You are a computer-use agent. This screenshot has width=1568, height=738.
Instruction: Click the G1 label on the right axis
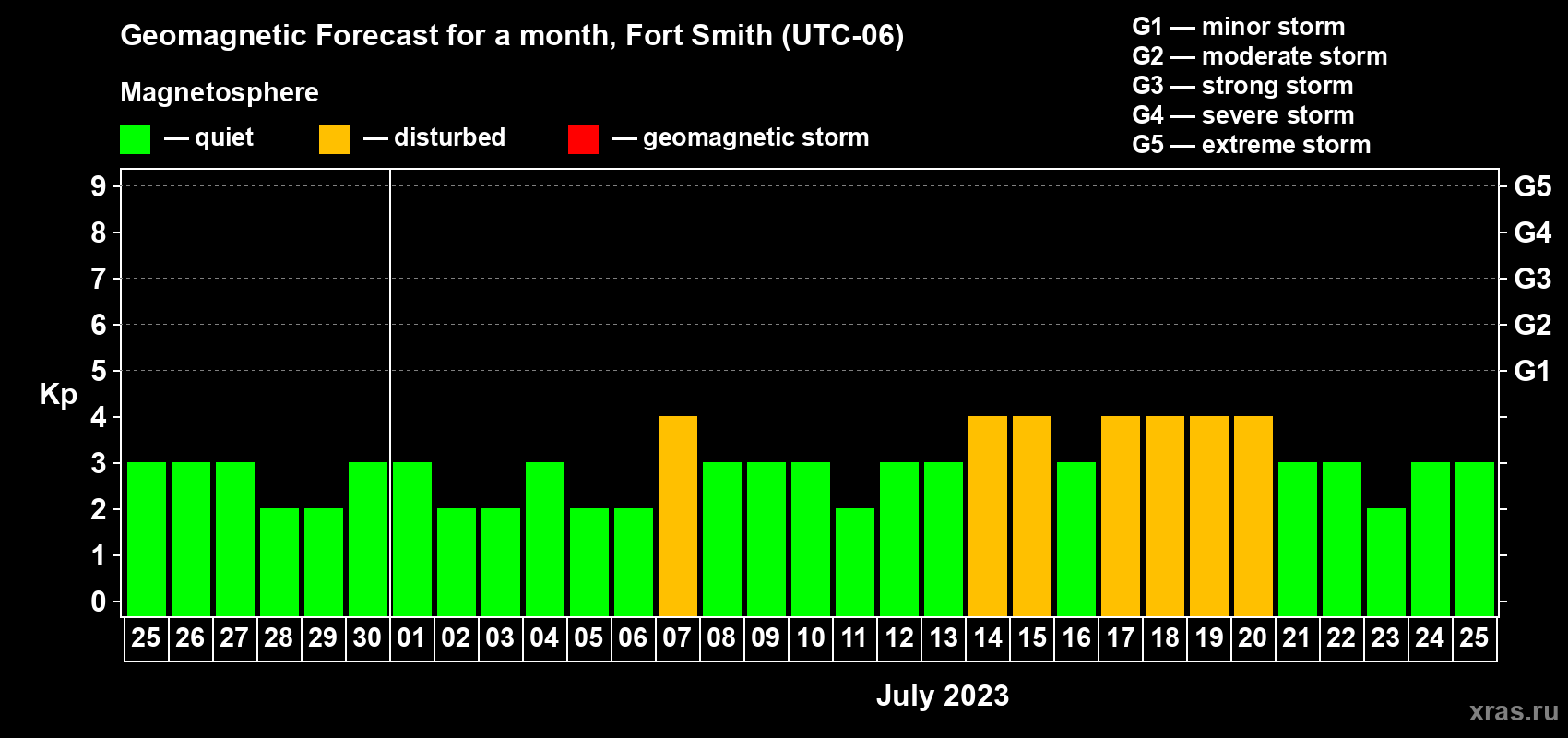(1532, 371)
